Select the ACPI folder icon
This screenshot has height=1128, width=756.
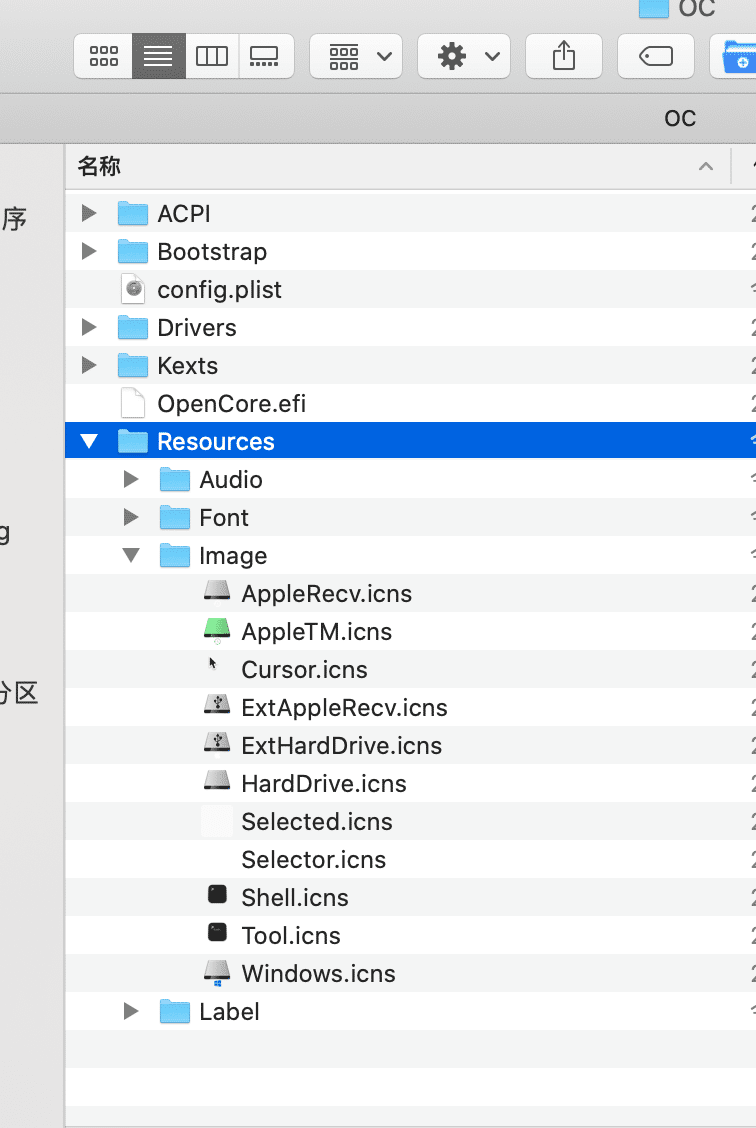[x=132, y=213]
